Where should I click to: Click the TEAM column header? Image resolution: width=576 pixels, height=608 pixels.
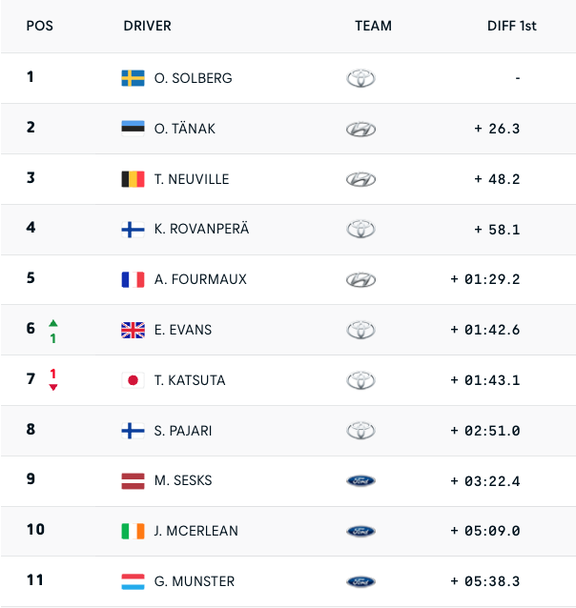[373, 26]
